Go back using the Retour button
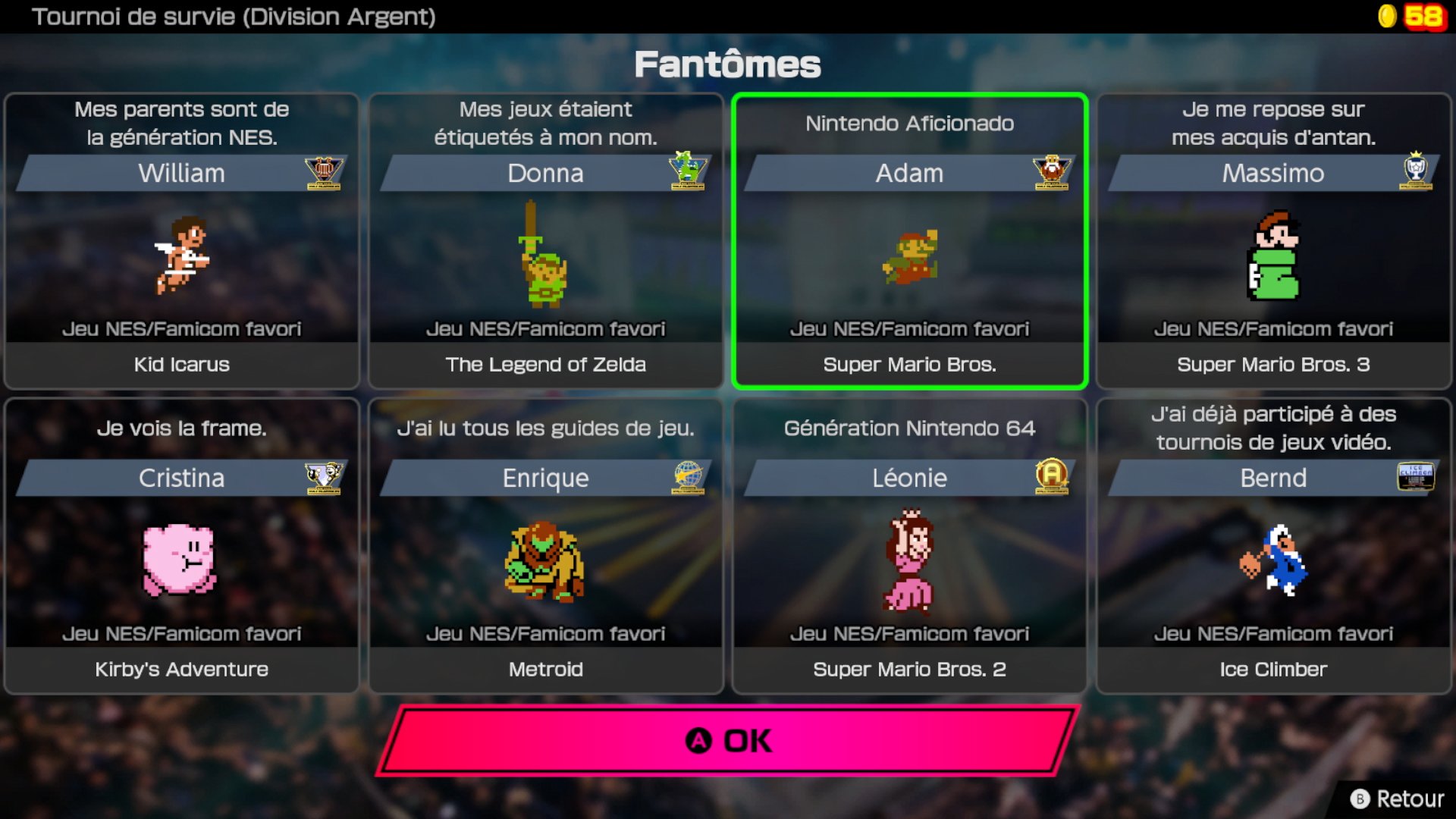This screenshot has height=819, width=1456. [1397, 799]
